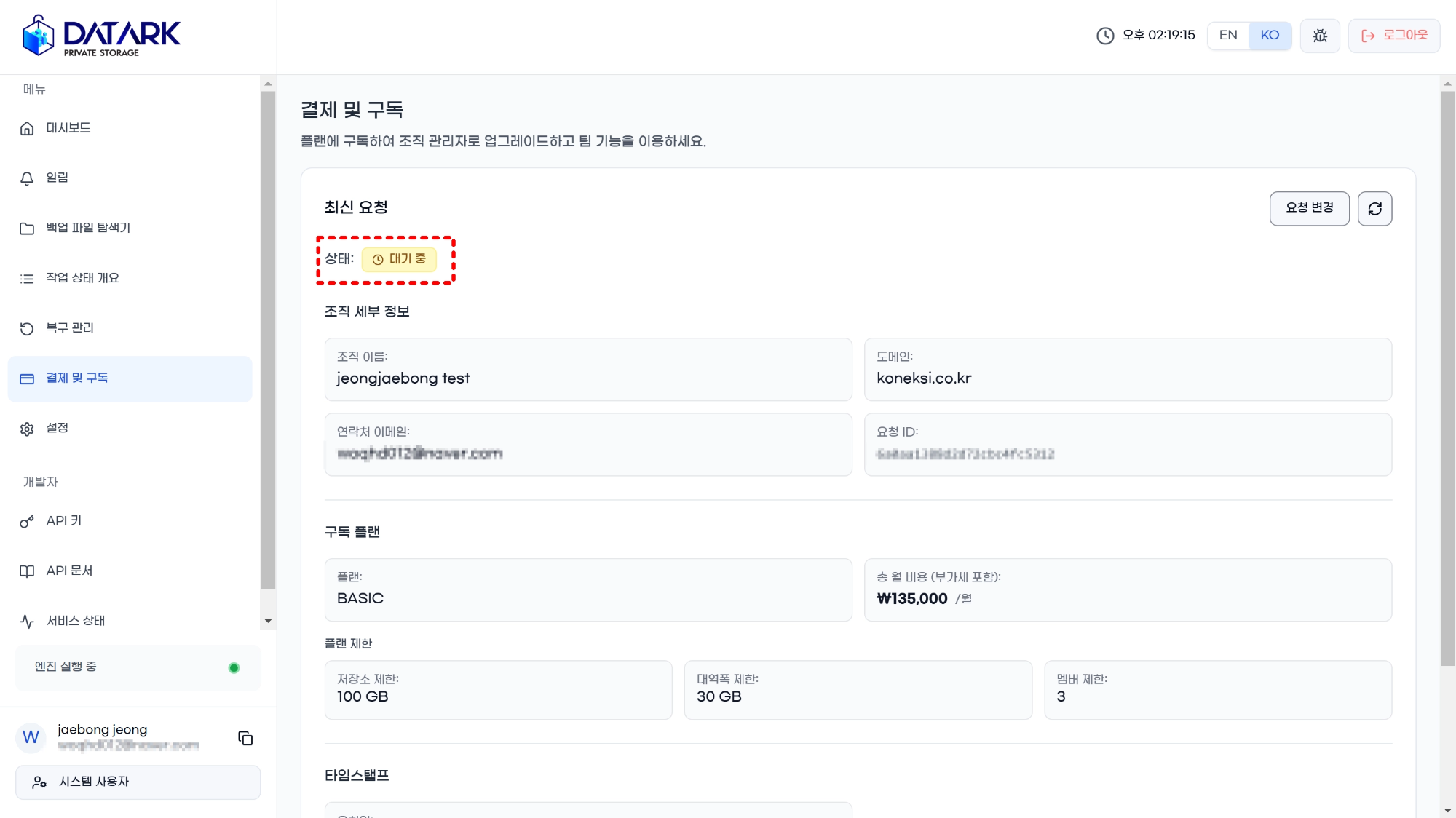1456x818 pixels.
Task: Open API 키 under 개발자
Action: tap(130, 521)
